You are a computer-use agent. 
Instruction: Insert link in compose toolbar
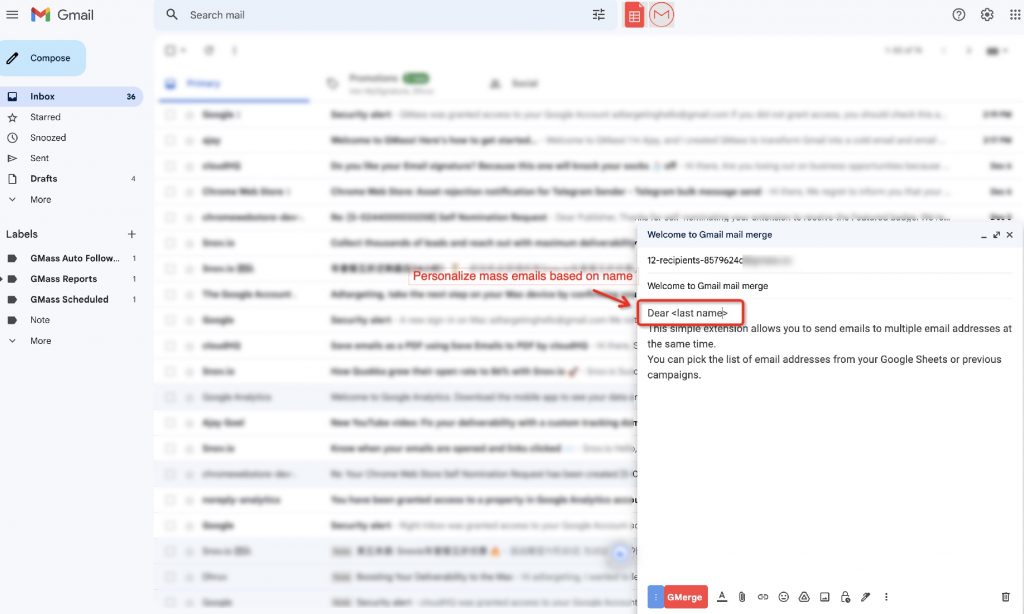pyautogui.click(x=763, y=596)
